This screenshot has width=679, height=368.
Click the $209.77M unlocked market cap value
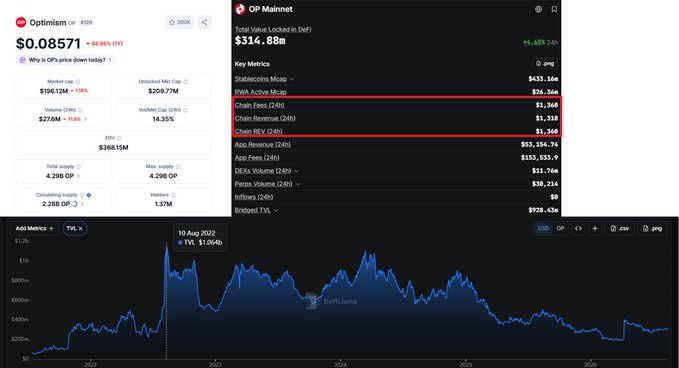click(x=163, y=91)
